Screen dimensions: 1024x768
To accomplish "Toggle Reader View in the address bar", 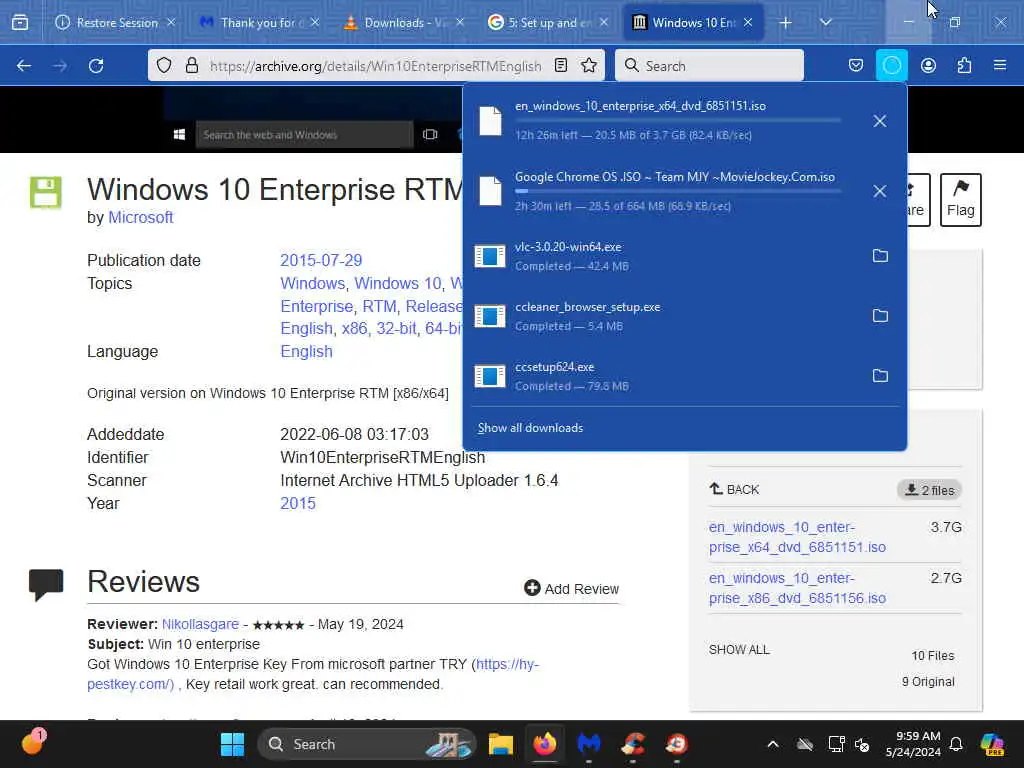I will [x=561, y=66].
